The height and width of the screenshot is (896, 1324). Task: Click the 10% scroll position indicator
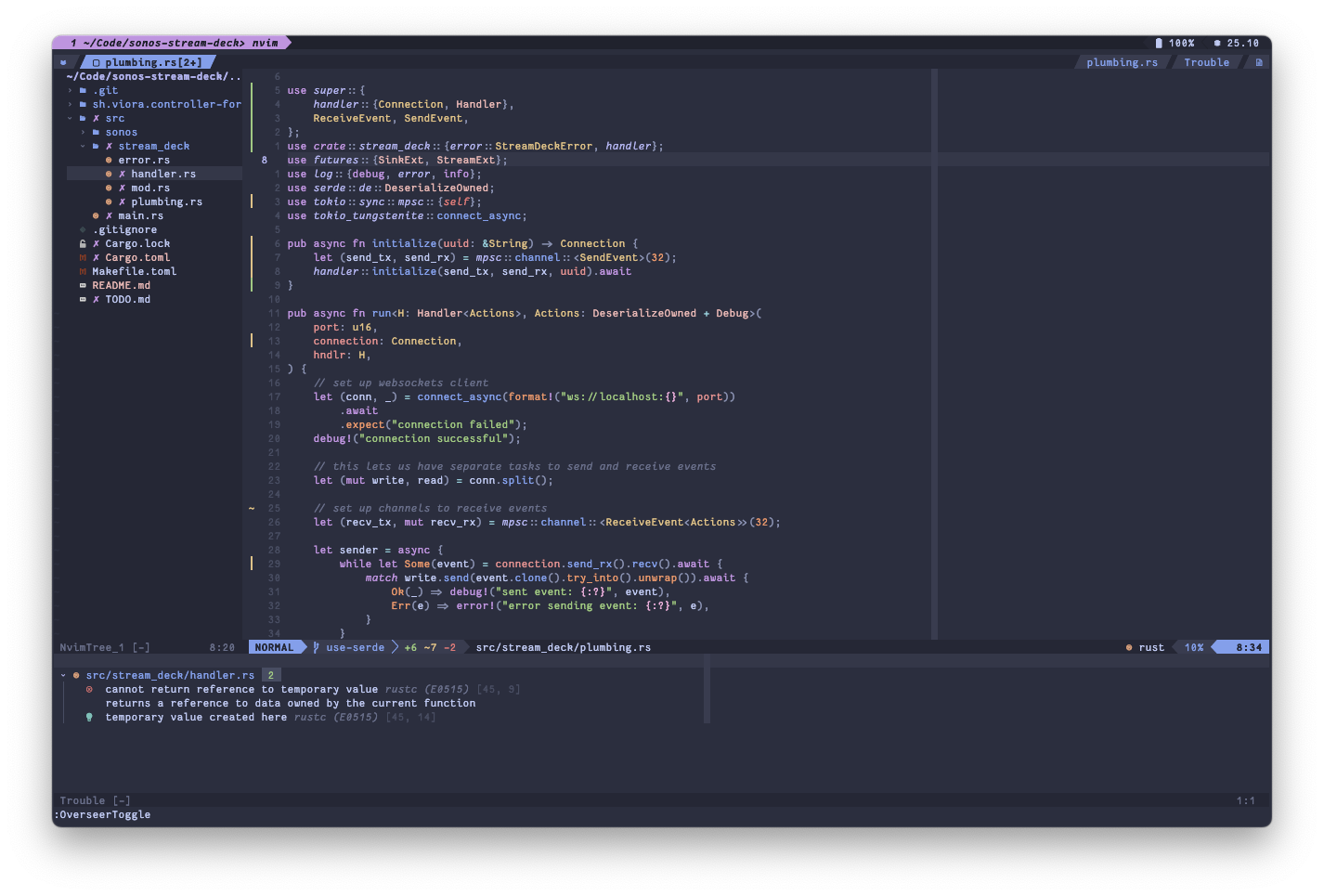point(1194,648)
